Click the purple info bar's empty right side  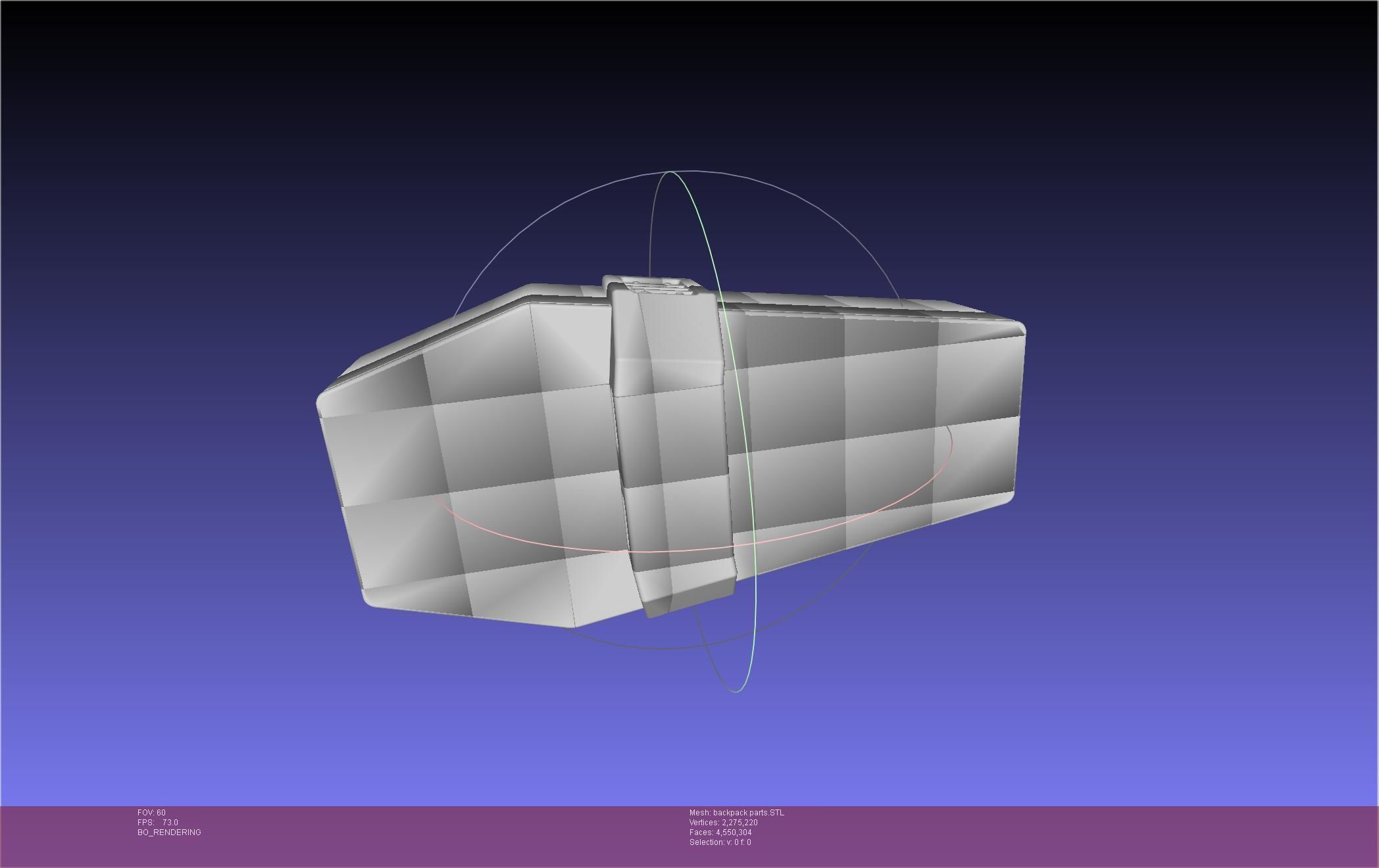click(1118, 835)
